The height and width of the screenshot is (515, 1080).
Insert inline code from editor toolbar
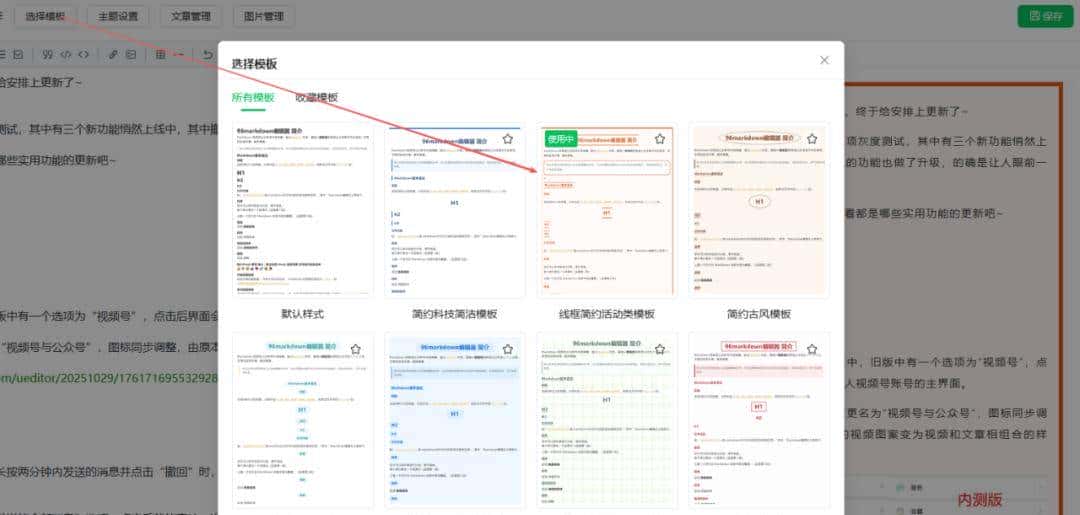pos(65,54)
